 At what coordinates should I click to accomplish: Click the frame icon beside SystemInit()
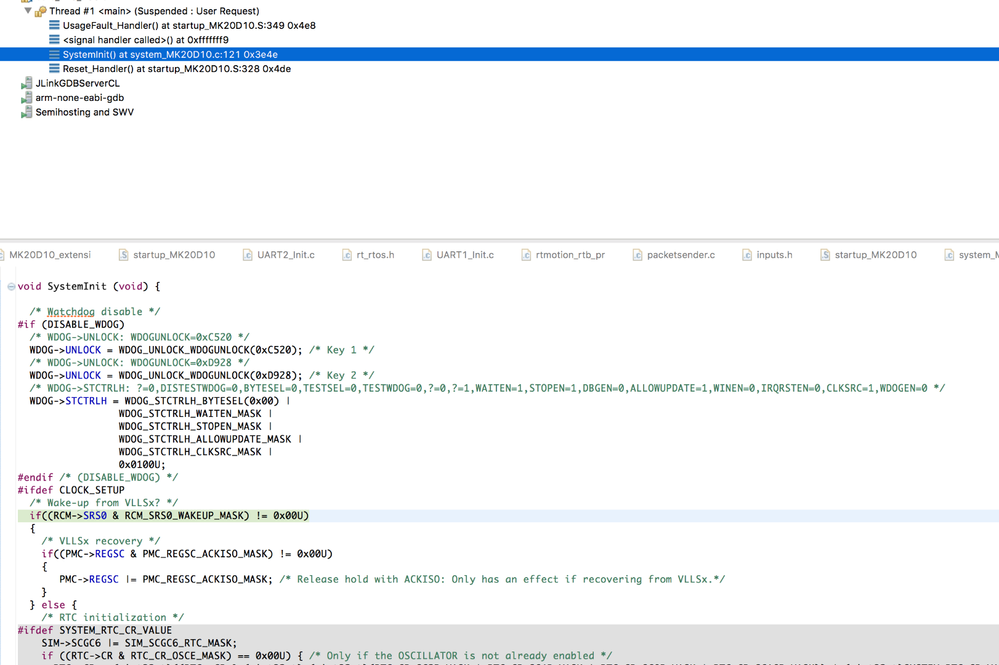pyautogui.click(x=54, y=54)
